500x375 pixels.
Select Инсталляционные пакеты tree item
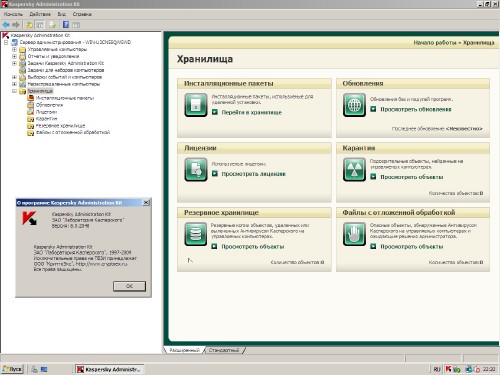tap(65, 98)
